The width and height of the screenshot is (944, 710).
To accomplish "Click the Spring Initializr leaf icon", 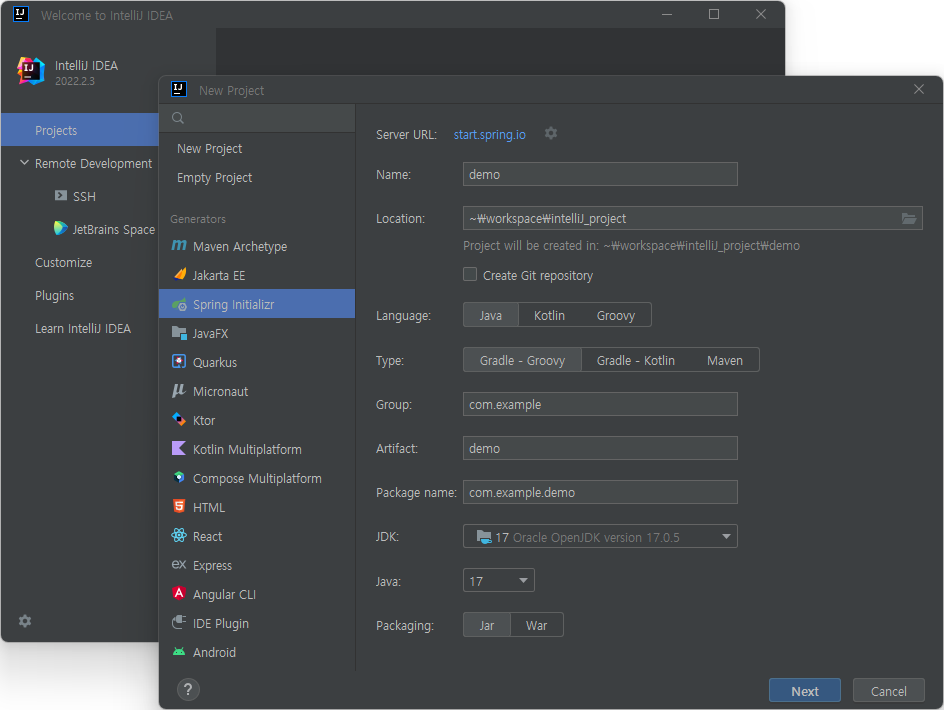I will (x=179, y=304).
